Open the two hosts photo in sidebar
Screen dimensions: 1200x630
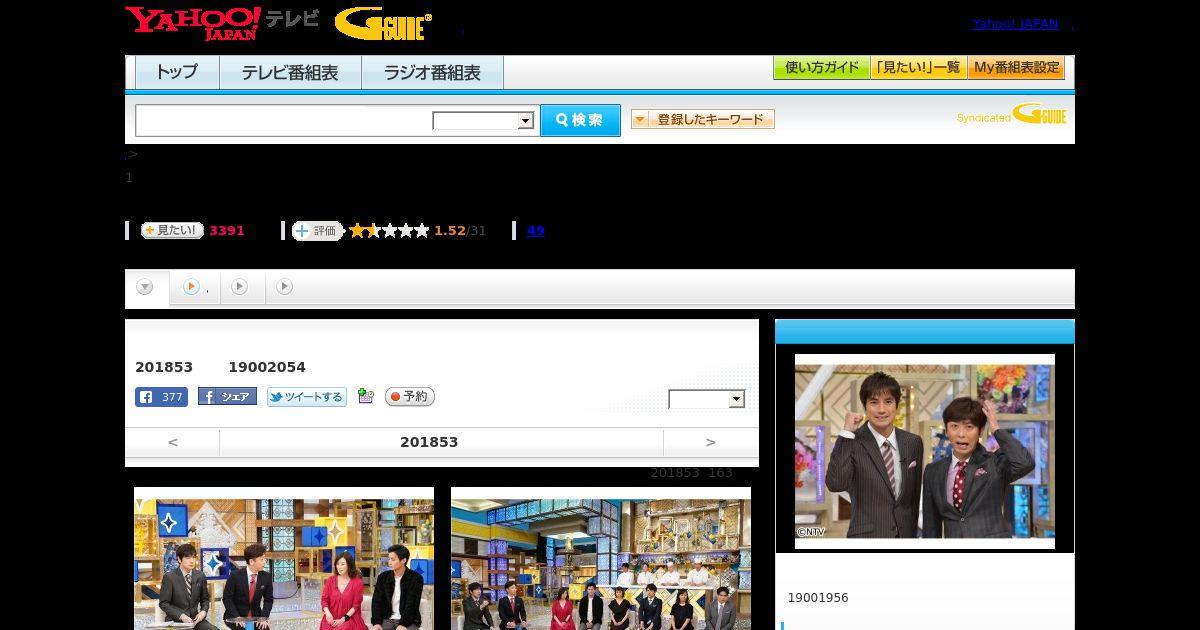coord(925,451)
